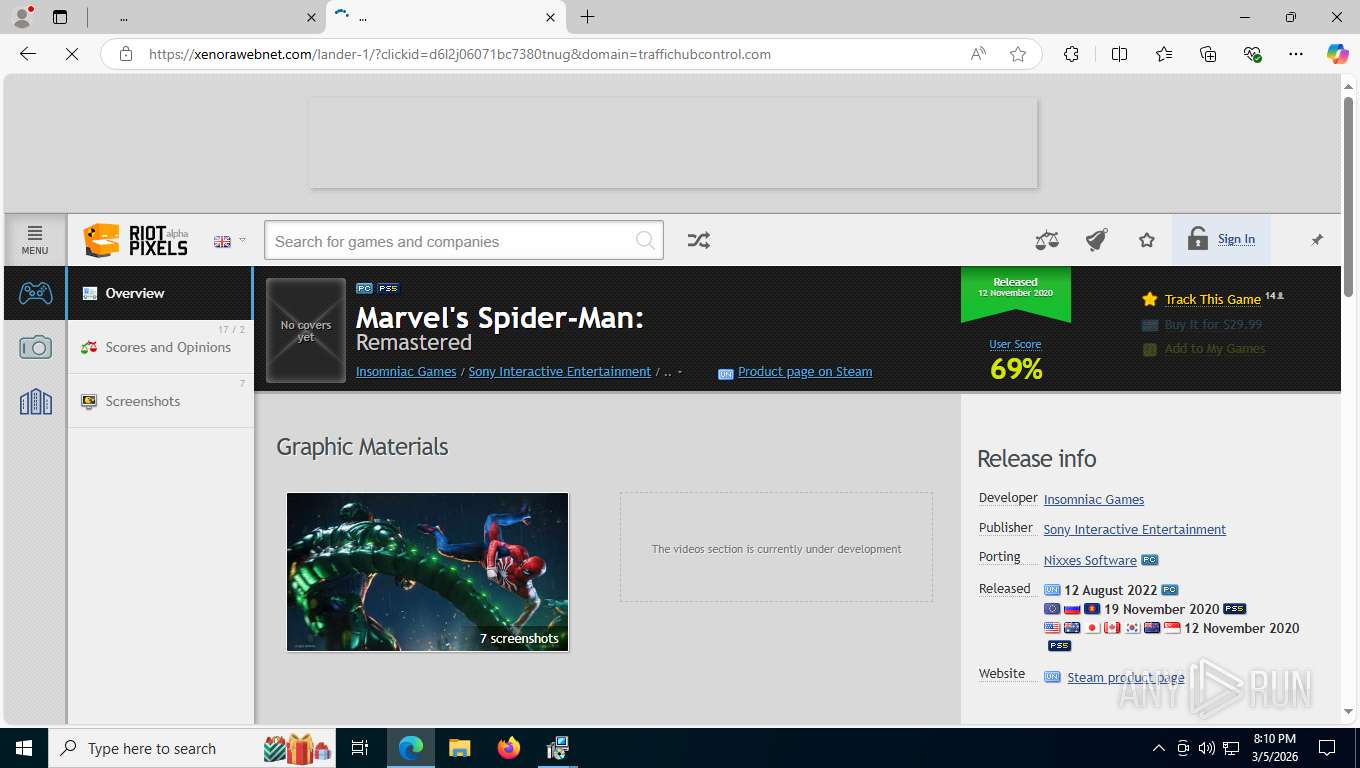Open Steam product page website link
The height and width of the screenshot is (768, 1360).
(x=1126, y=677)
